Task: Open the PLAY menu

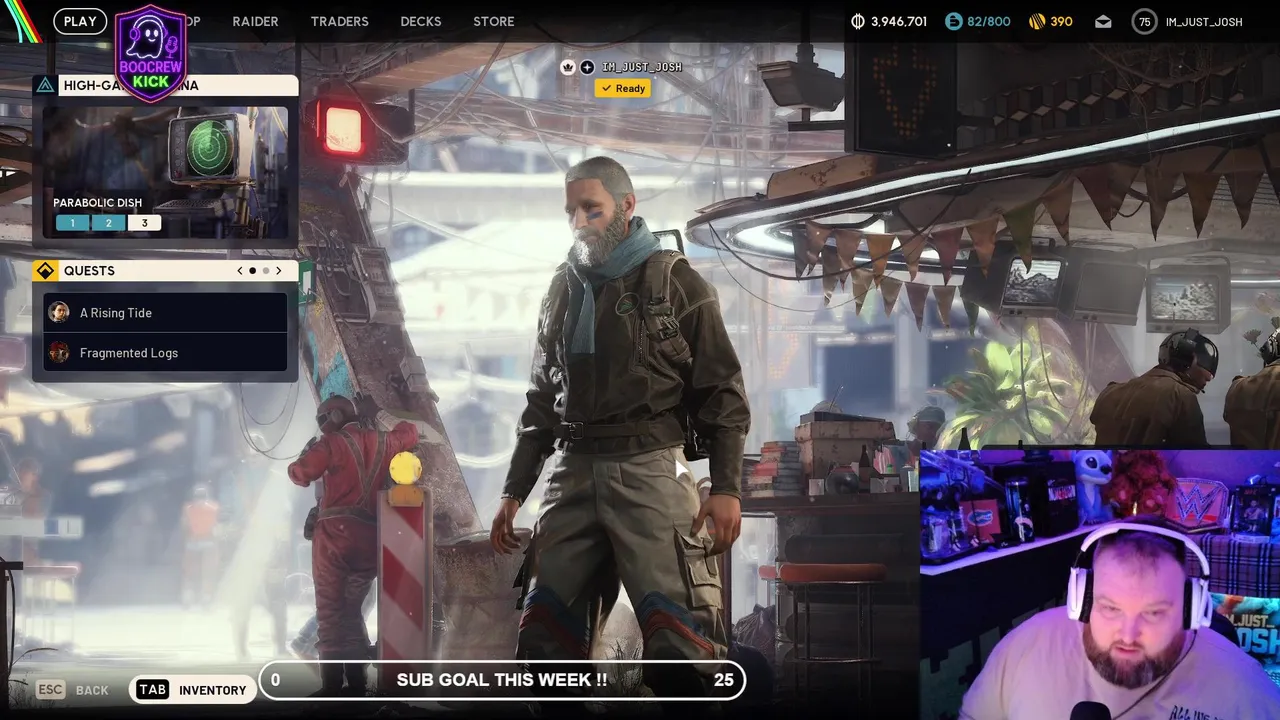Action: click(x=80, y=21)
